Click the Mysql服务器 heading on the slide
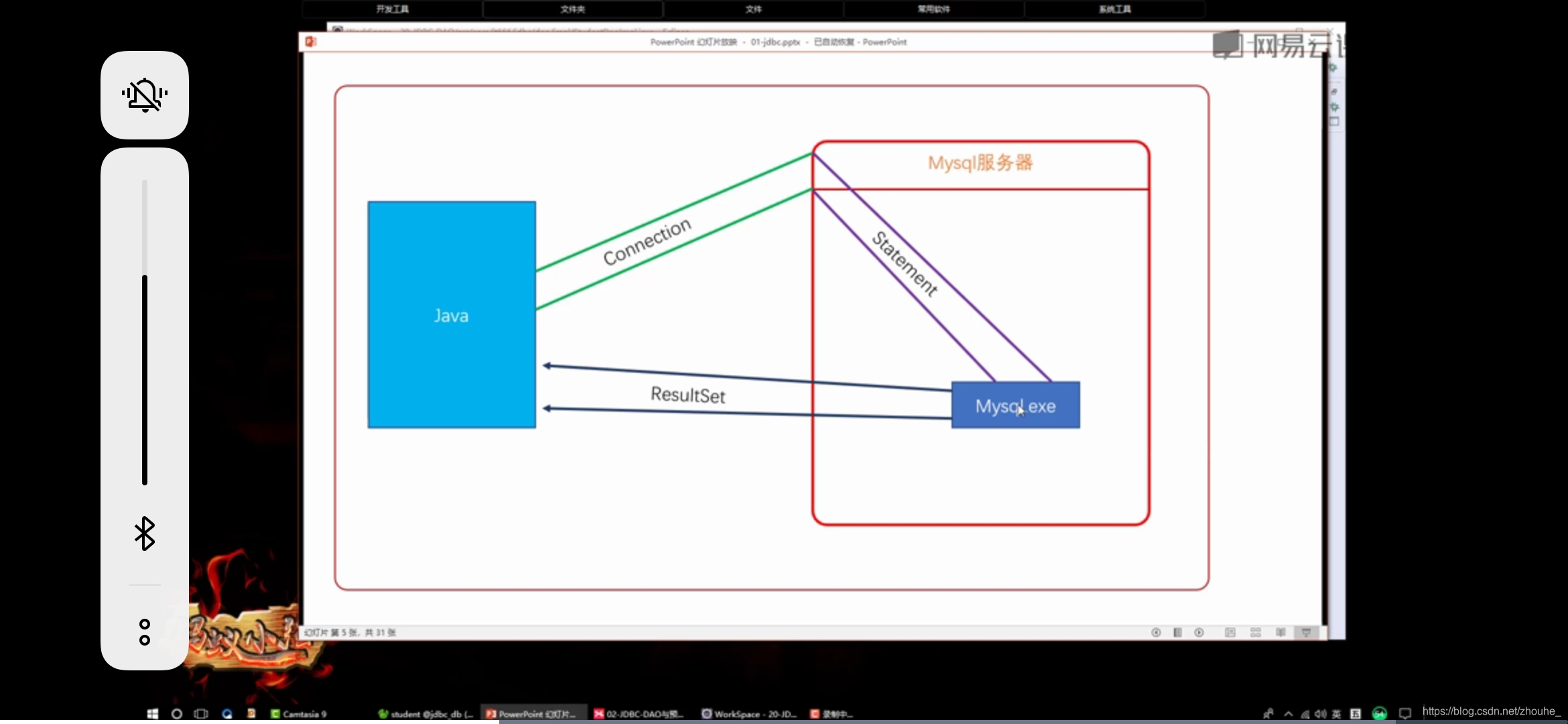Viewport: 1568px width, 724px height. [x=980, y=162]
